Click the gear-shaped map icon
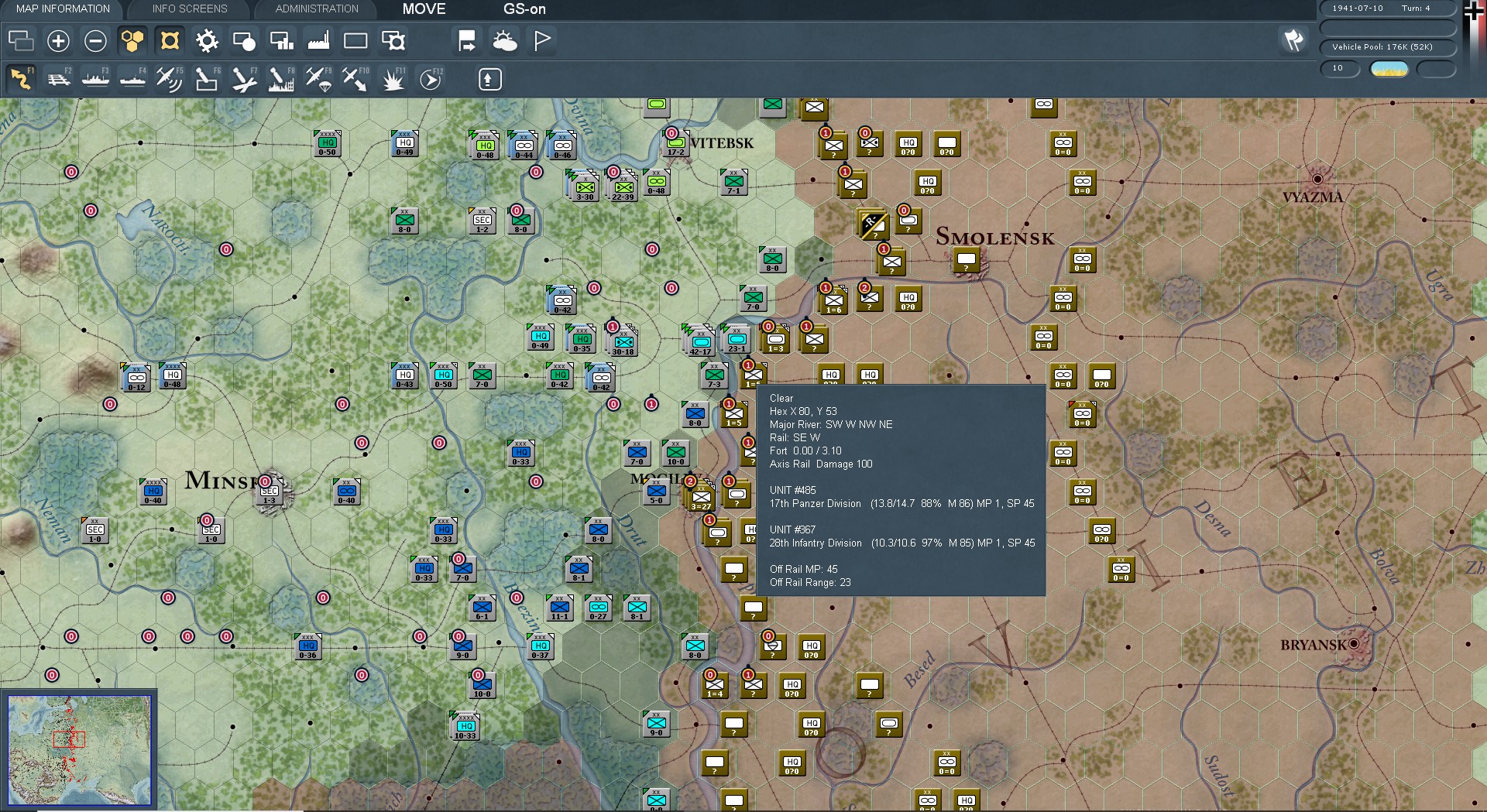Screen dimensions: 1487x812 (207, 41)
